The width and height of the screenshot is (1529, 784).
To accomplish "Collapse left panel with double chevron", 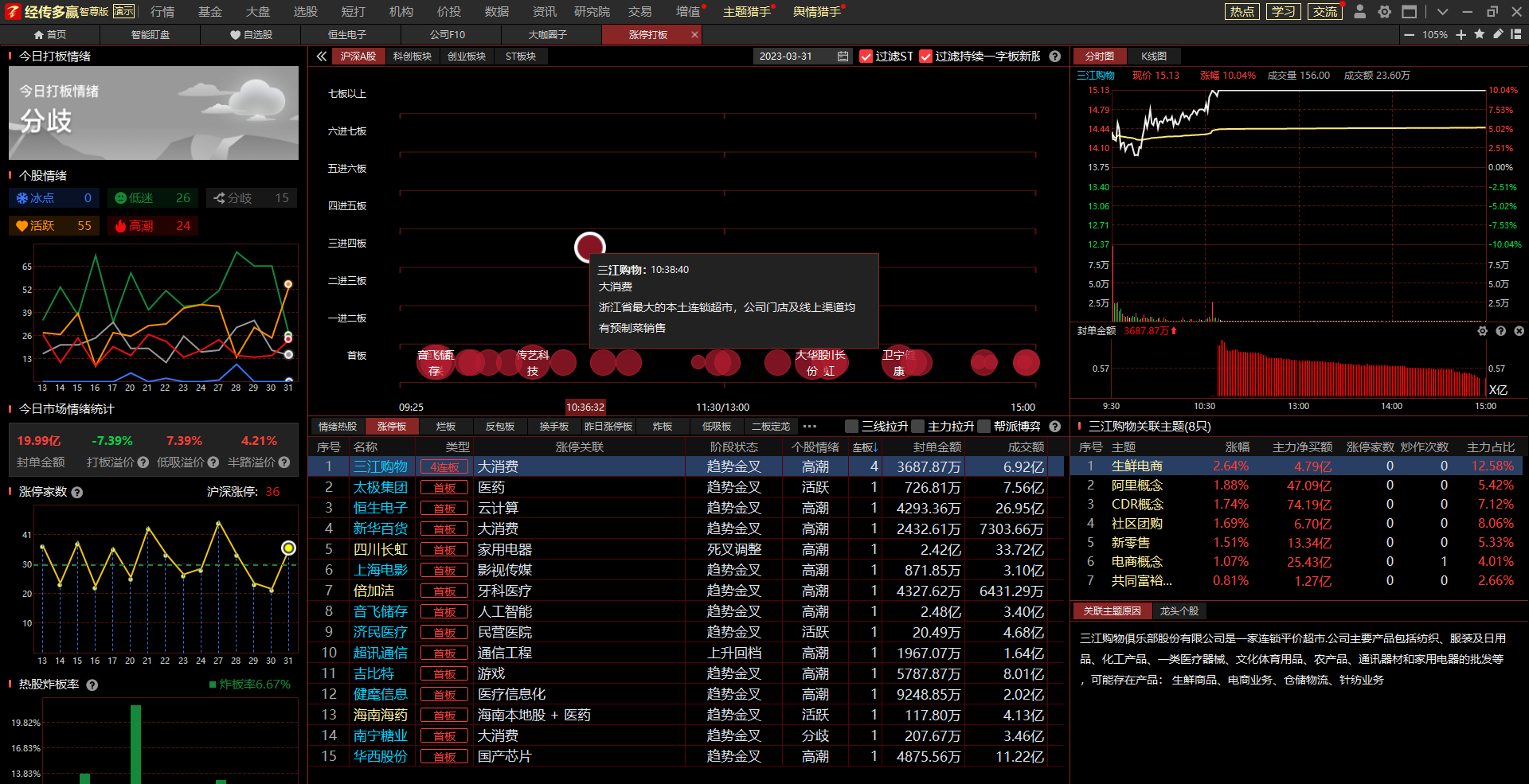I will click(x=321, y=56).
